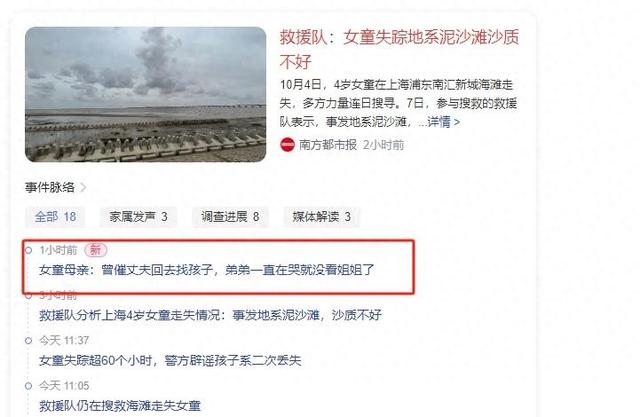Open the 南方都市报 source name
This screenshot has height=417, width=640.
(328, 144)
